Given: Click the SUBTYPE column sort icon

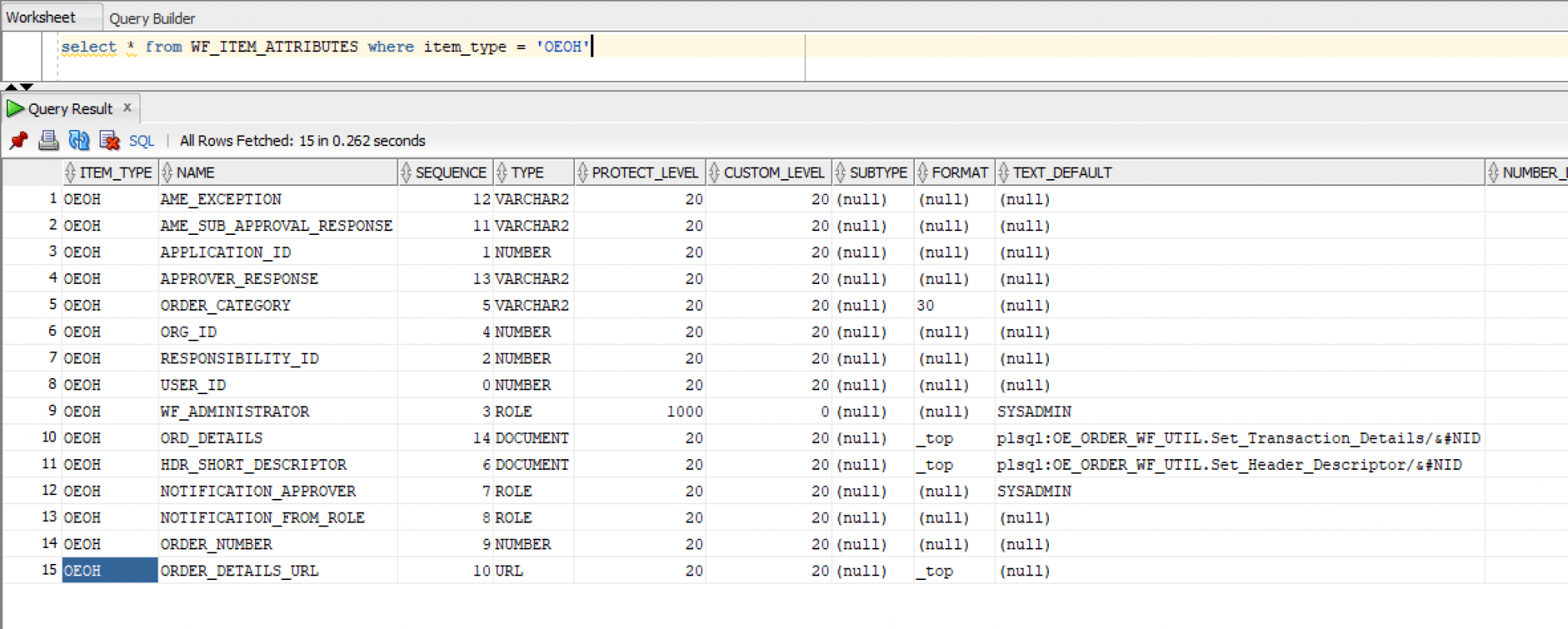Looking at the screenshot, I should click(x=840, y=173).
